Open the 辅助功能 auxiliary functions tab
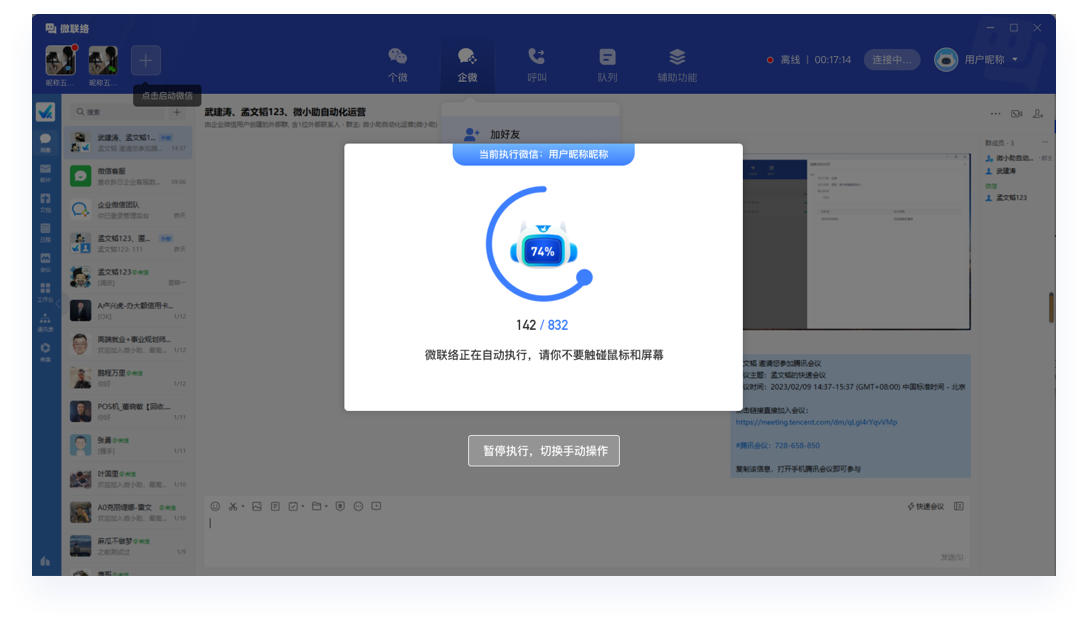 (677, 65)
